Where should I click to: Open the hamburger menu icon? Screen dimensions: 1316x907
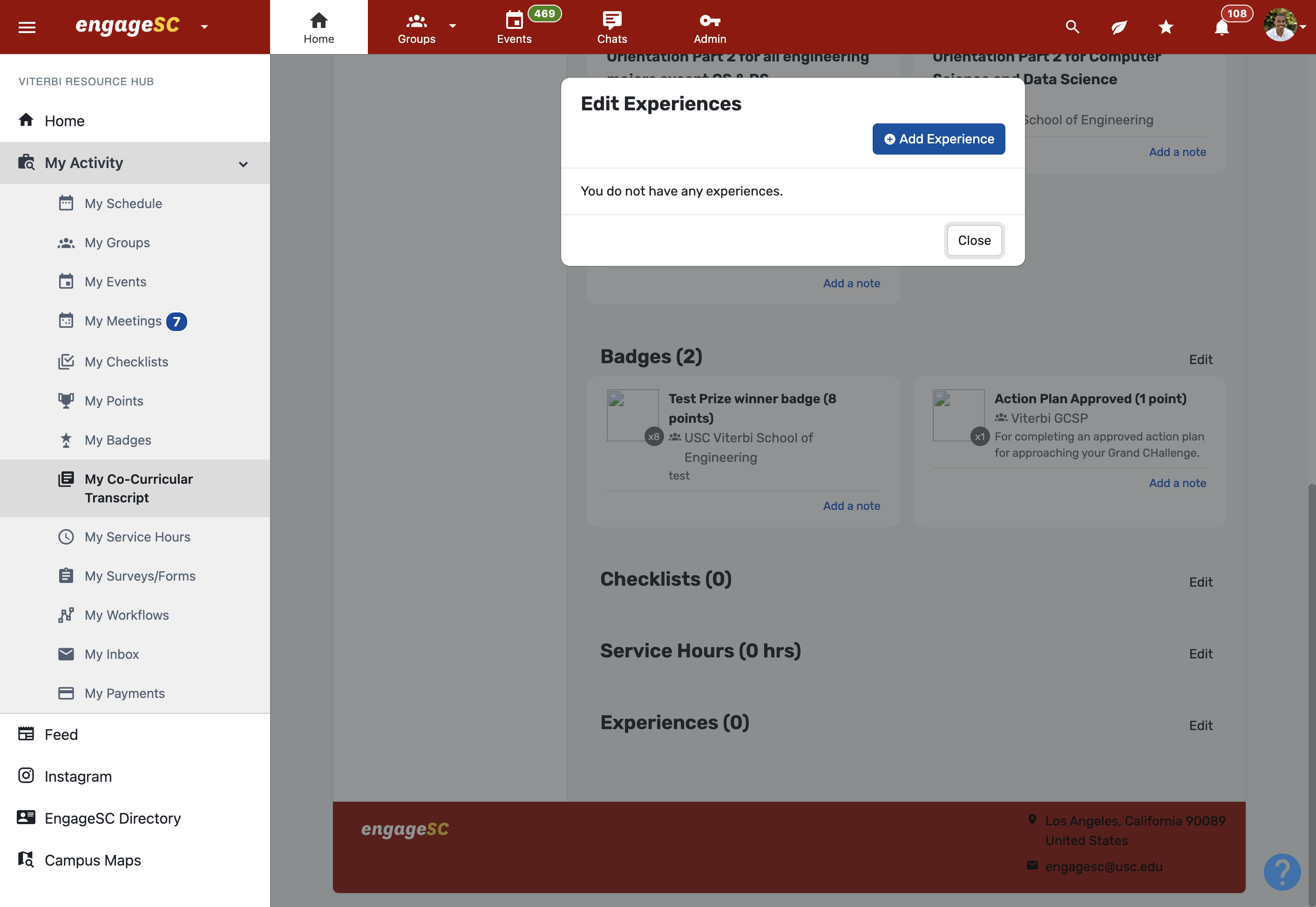click(x=27, y=27)
